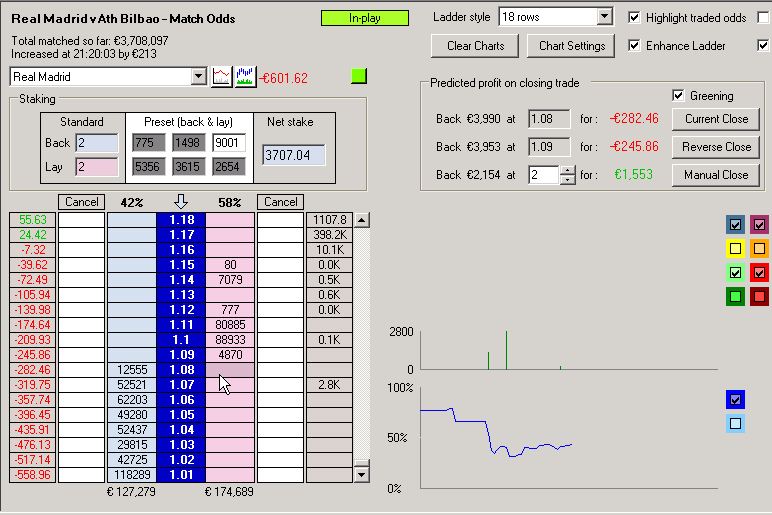Toggle the Enhance Ladder checkbox
The height and width of the screenshot is (515, 772).
[x=634, y=46]
